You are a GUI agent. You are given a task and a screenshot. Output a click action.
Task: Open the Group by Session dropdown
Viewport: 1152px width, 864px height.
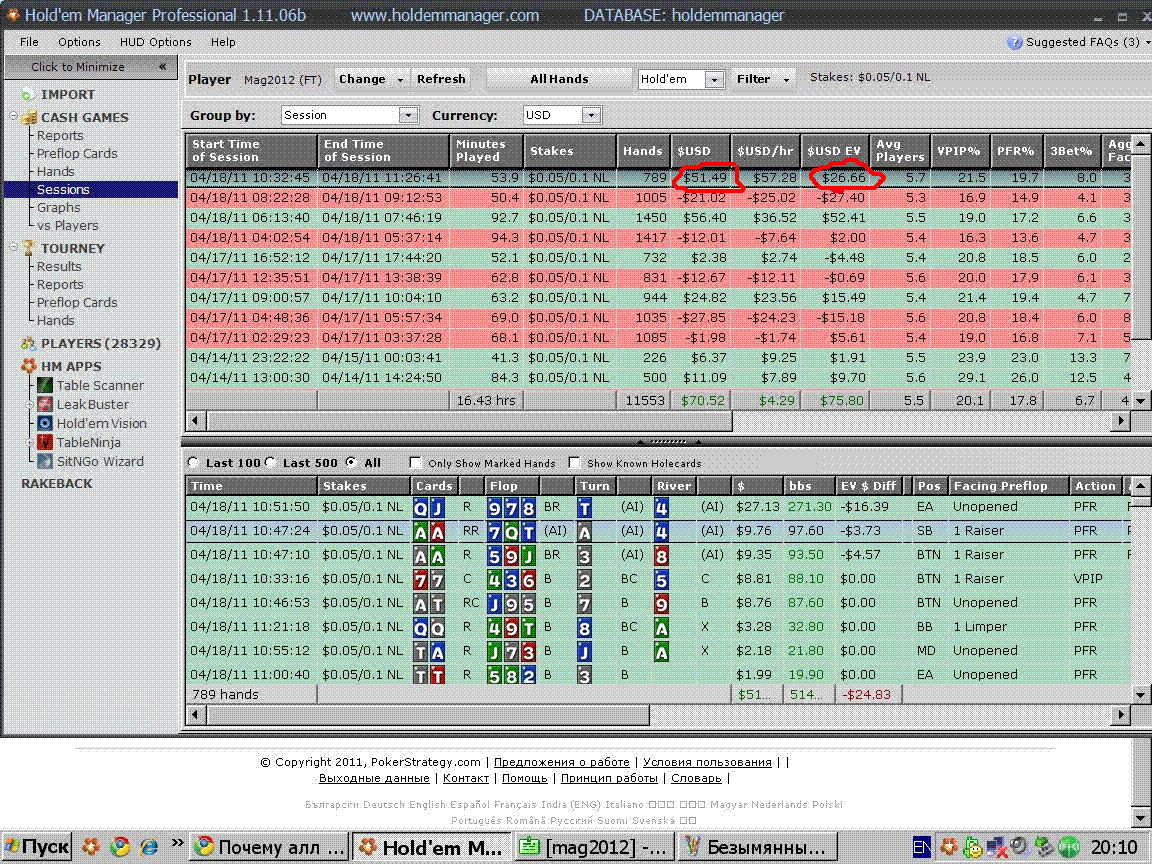407,115
